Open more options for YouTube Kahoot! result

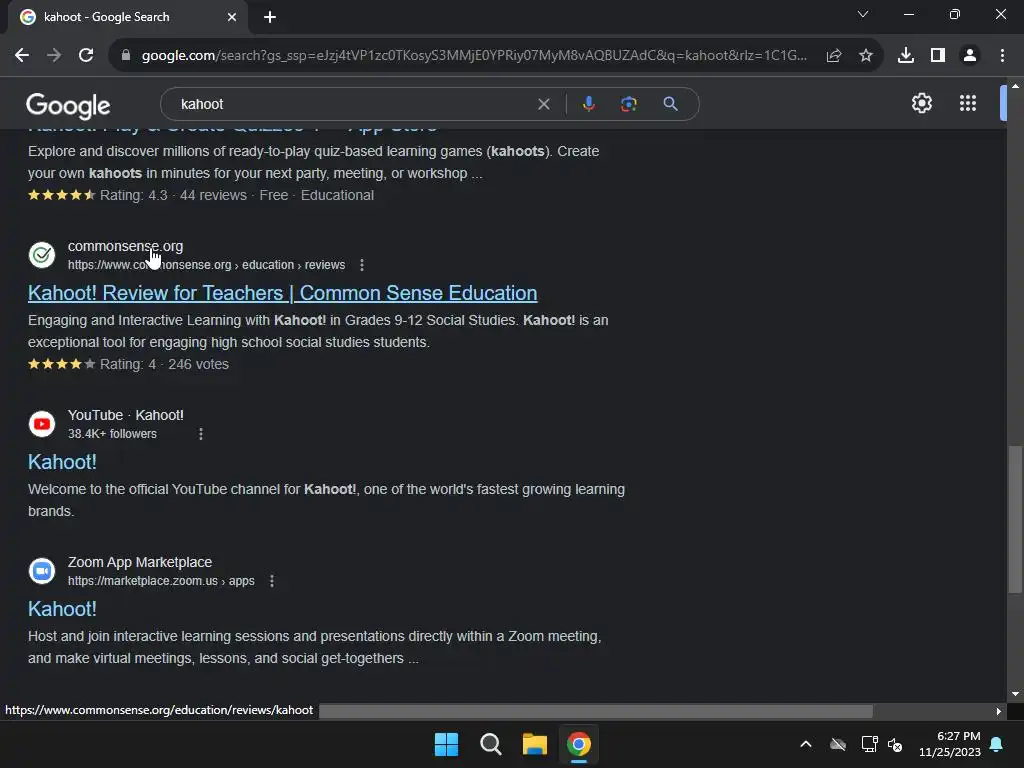tap(200, 434)
